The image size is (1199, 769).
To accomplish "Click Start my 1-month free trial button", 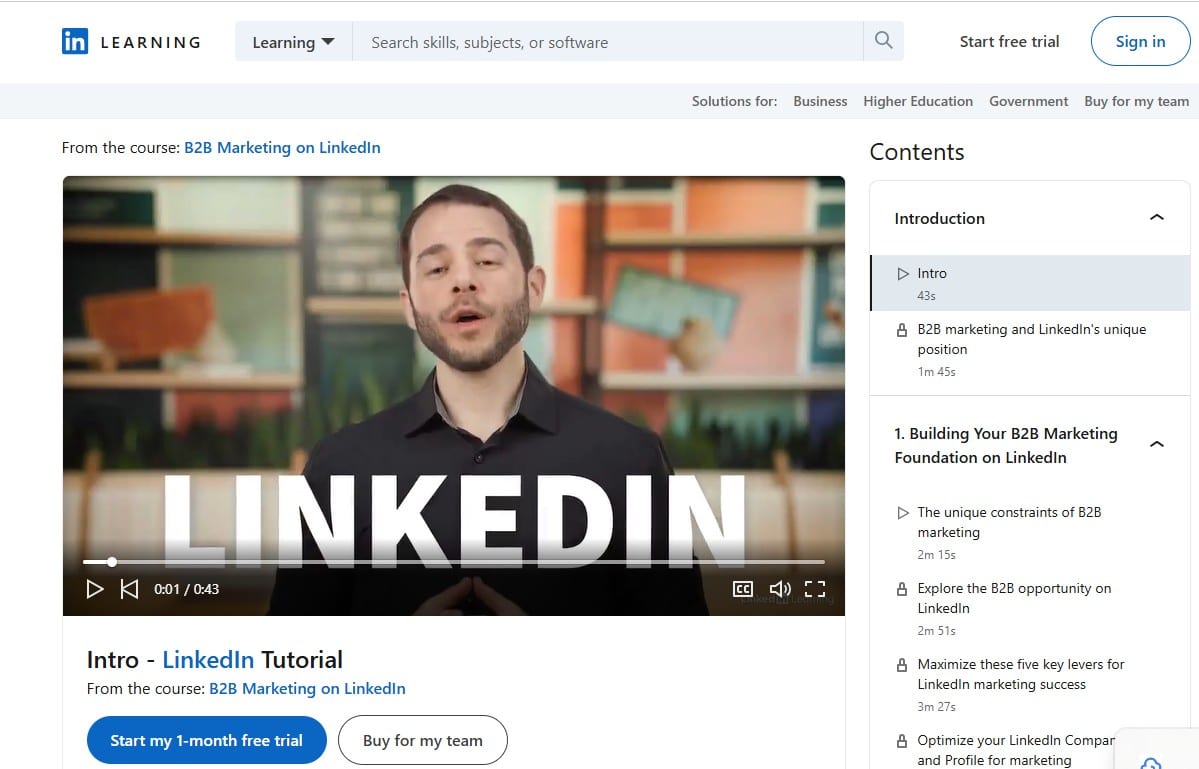I will [x=206, y=740].
